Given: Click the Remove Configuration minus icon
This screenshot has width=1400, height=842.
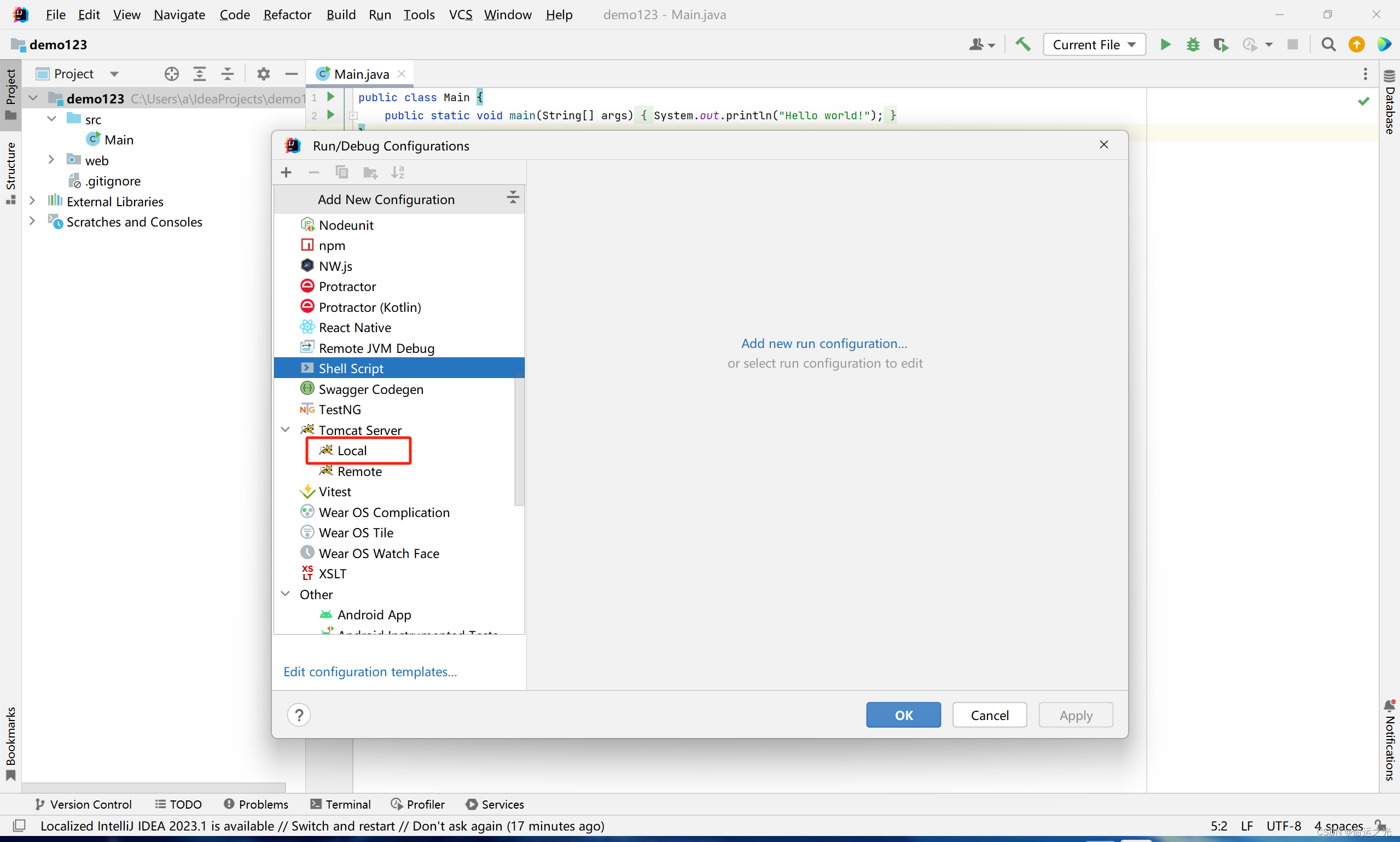Looking at the screenshot, I should click(x=313, y=172).
